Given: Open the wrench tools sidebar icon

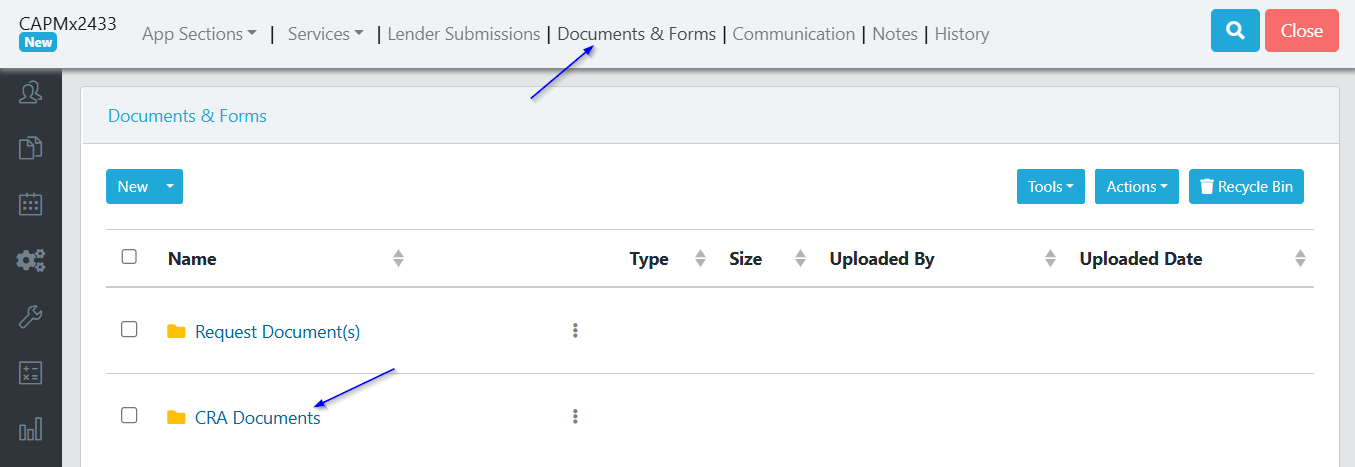Looking at the screenshot, I should pyautogui.click(x=31, y=317).
